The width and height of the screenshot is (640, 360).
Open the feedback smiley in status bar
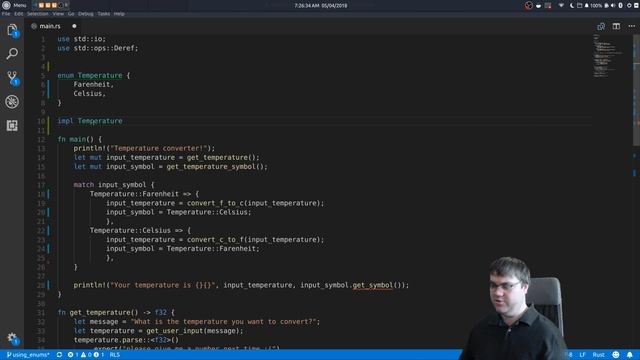tap(616, 355)
